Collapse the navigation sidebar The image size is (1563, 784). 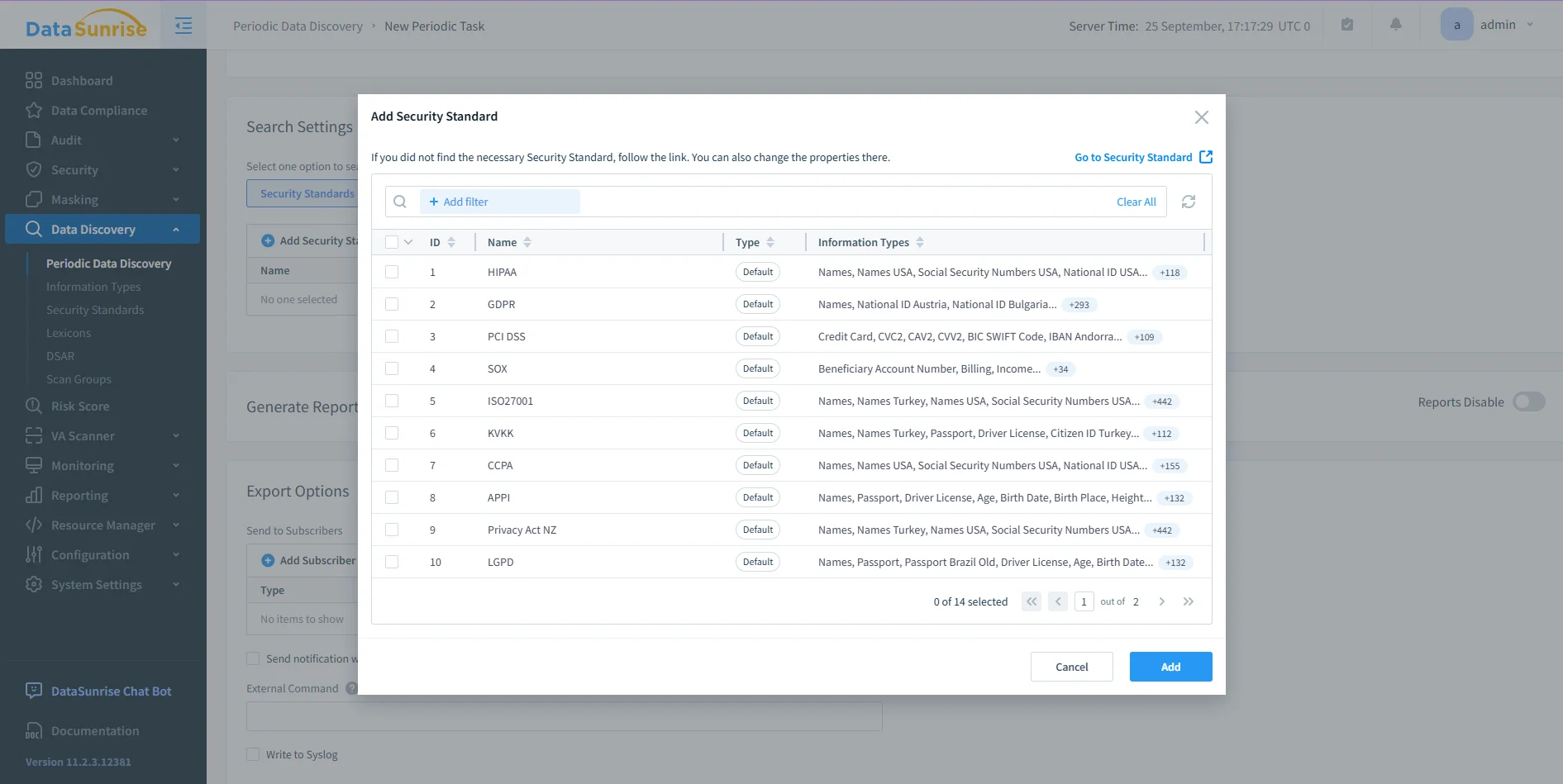click(x=183, y=25)
